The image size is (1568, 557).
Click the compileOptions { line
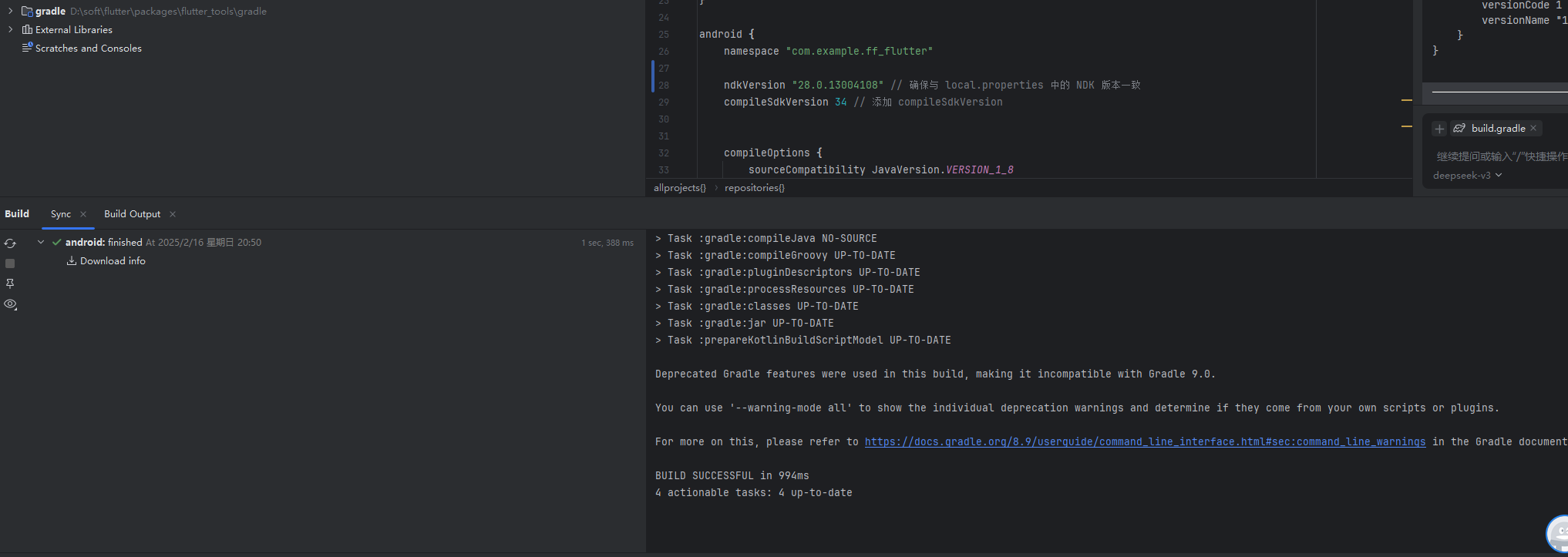[x=772, y=153]
